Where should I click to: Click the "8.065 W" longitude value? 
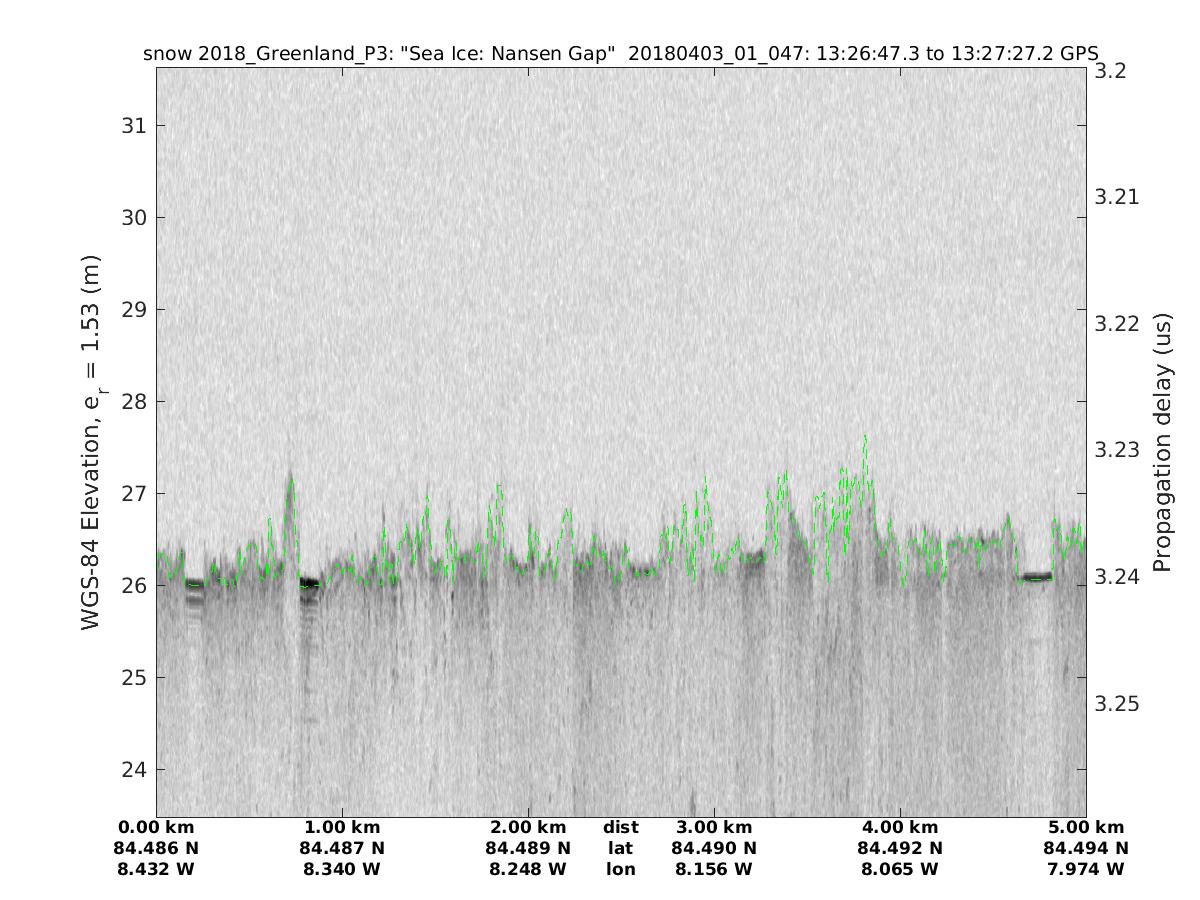[x=900, y=870]
